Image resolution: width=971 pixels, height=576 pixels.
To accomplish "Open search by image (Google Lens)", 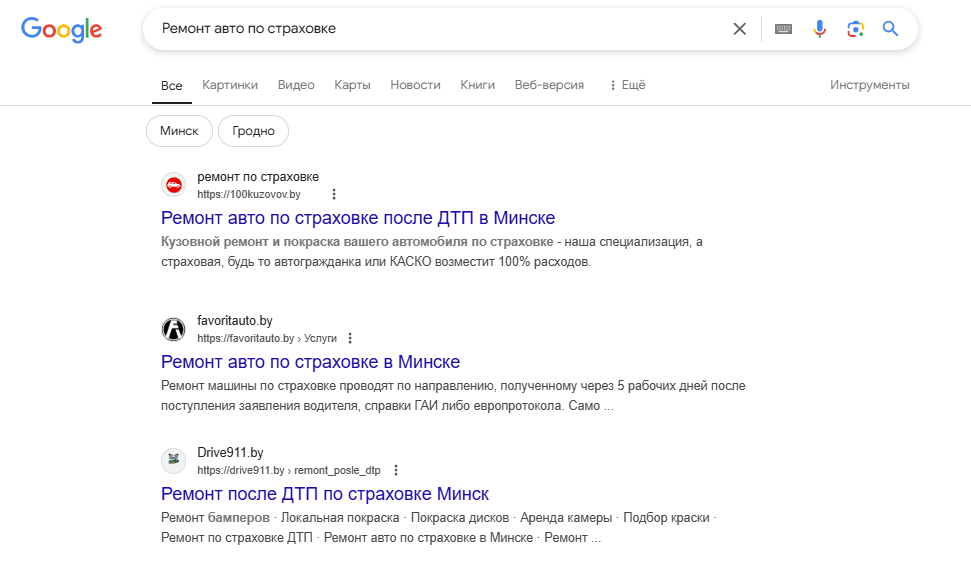I will click(855, 29).
